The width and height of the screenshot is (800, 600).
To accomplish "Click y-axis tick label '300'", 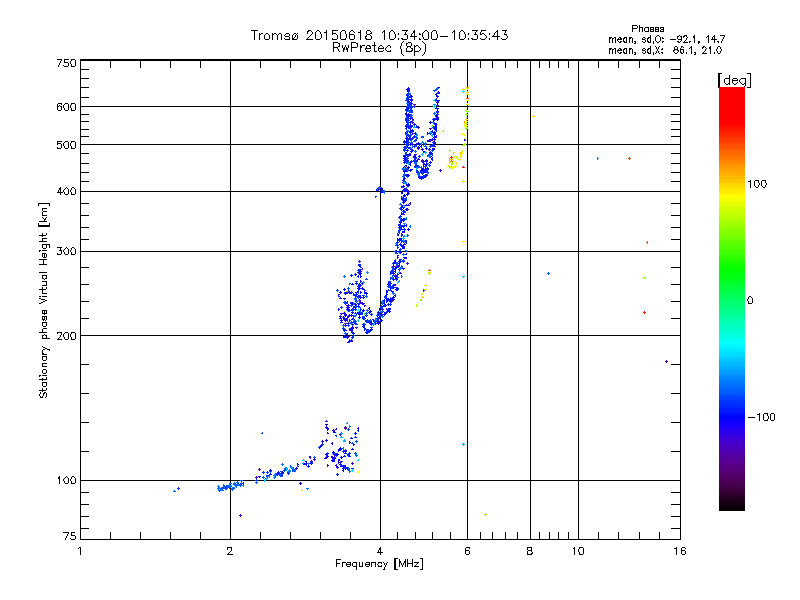I will point(66,252).
